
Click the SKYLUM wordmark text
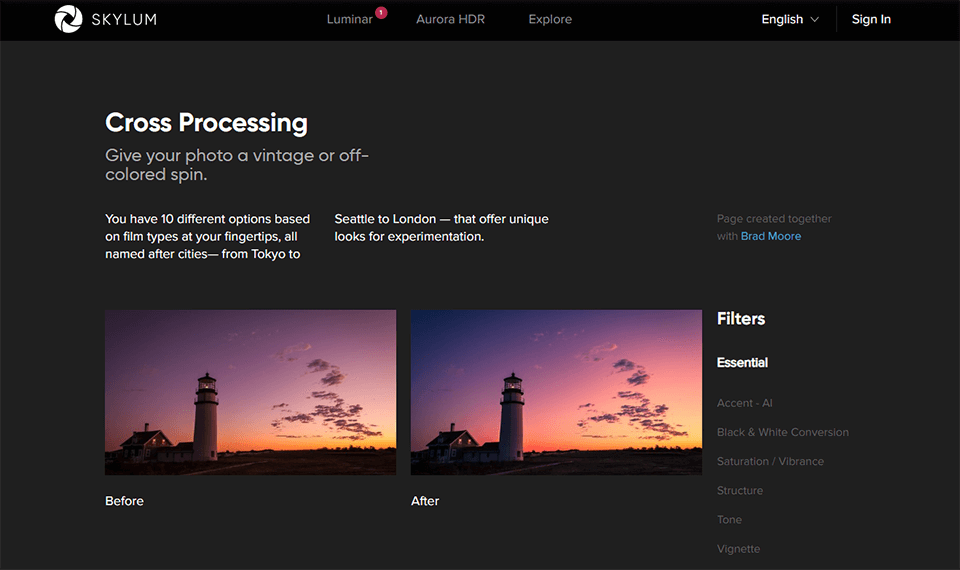pyautogui.click(x=124, y=20)
